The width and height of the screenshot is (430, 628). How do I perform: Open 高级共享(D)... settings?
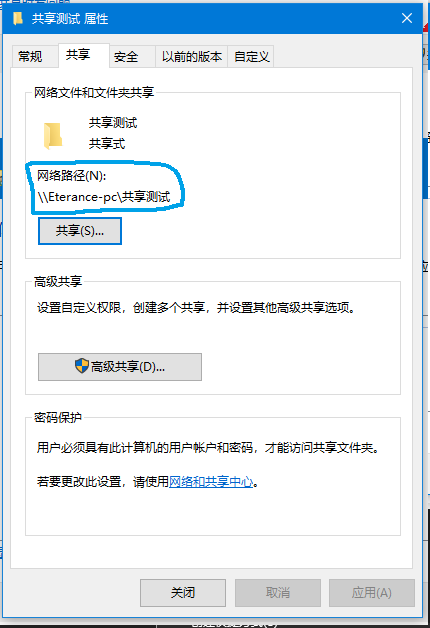[120, 367]
